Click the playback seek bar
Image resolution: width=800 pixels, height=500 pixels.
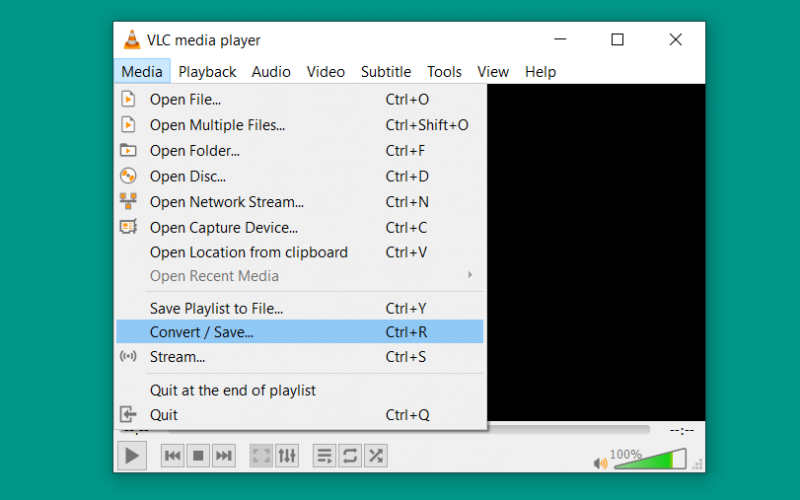[x=568, y=430]
